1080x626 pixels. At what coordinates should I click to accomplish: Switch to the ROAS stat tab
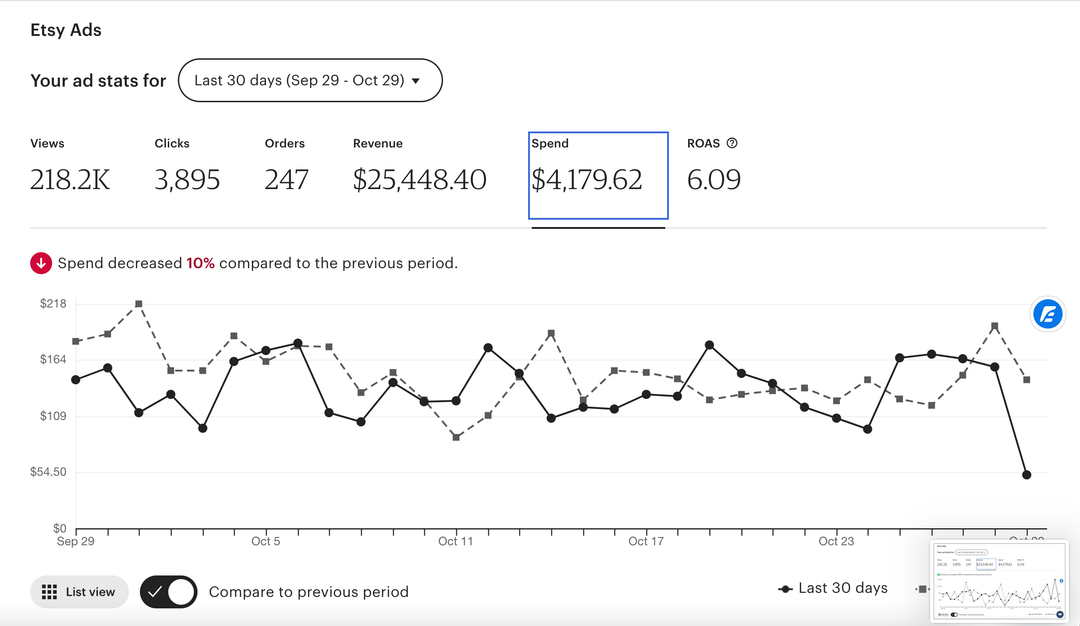click(x=713, y=167)
